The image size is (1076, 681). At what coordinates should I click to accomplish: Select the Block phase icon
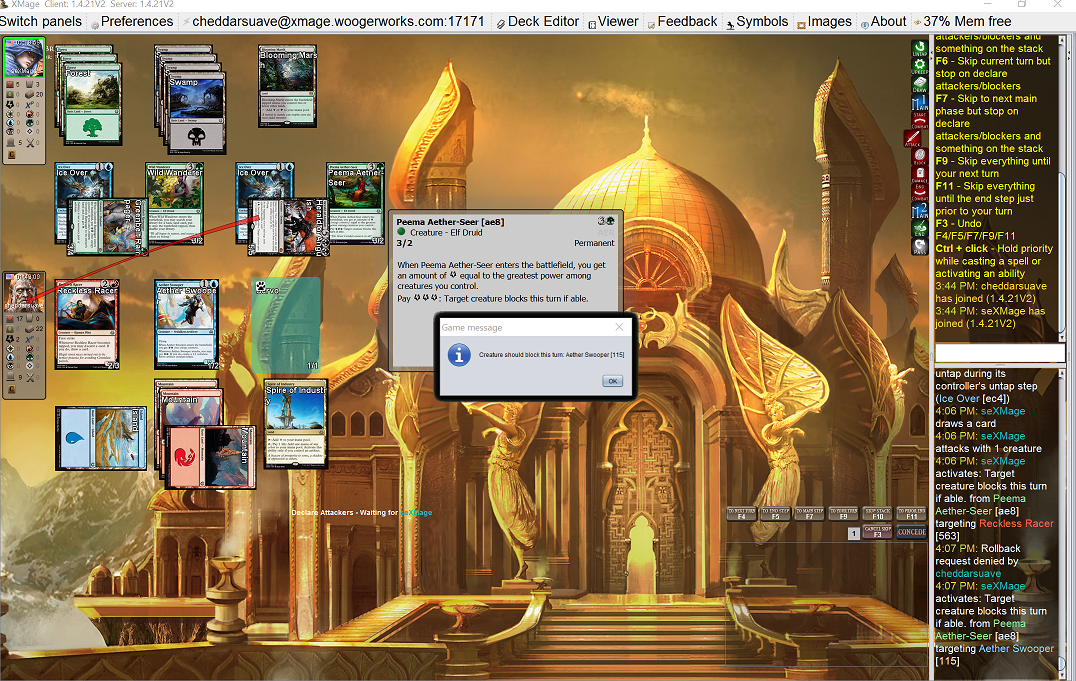[920, 157]
